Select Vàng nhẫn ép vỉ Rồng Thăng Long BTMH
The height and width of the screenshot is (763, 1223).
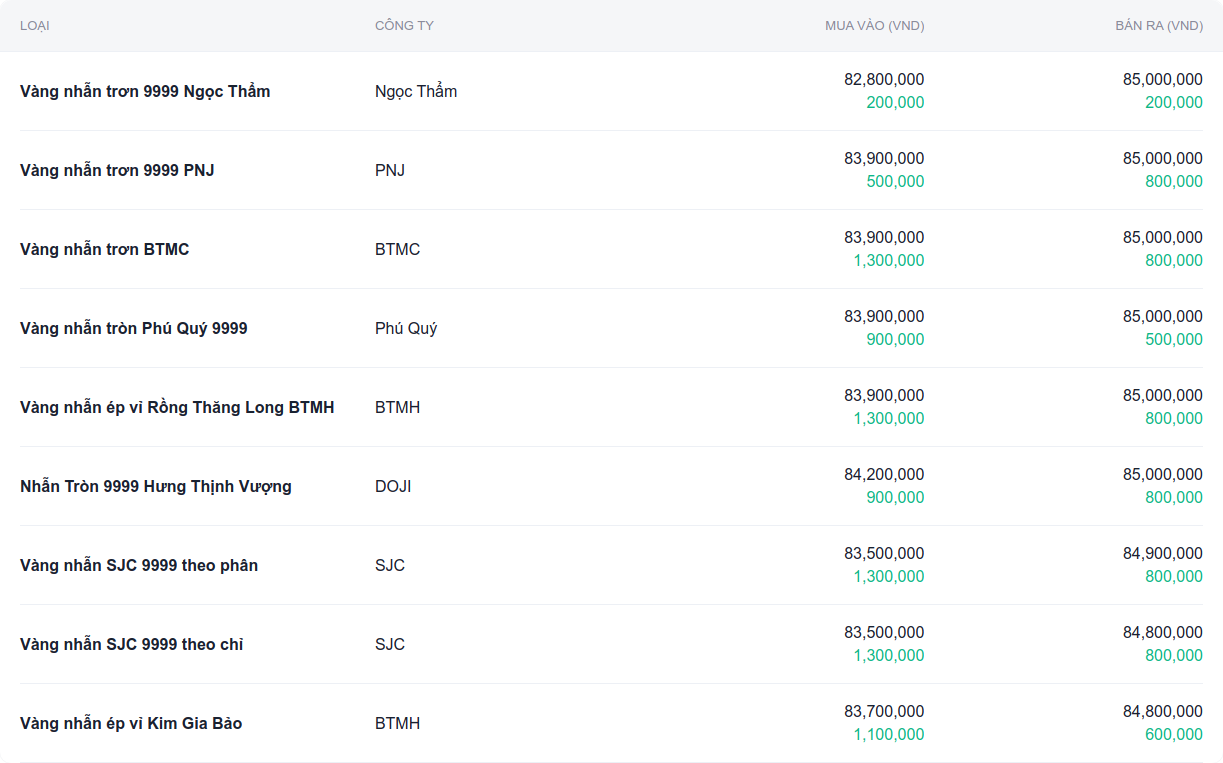177,407
